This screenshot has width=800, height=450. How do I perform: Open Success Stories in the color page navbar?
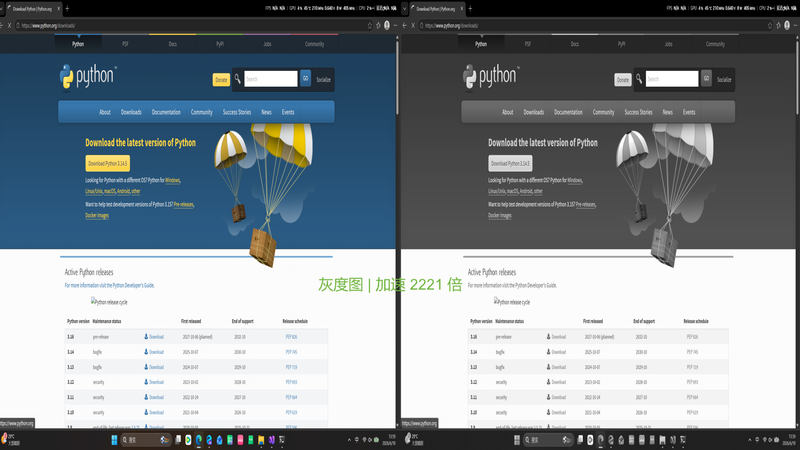click(x=237, y=112)
